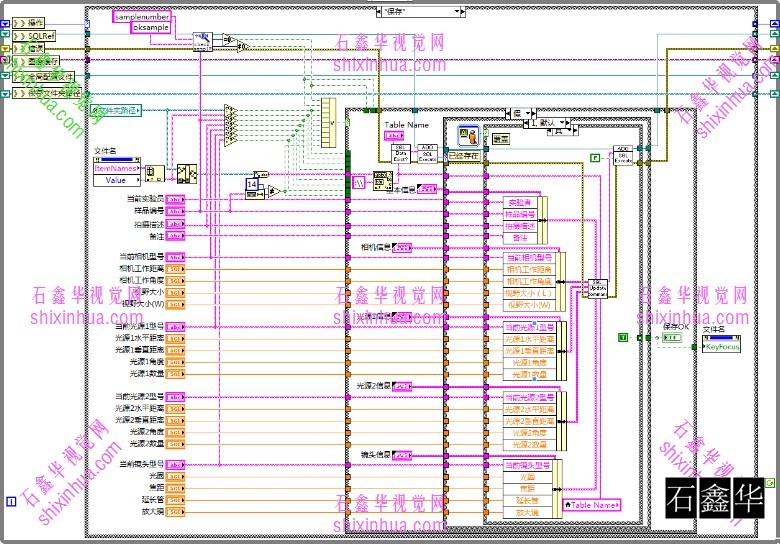Screen dimensions: 780x544
Task: Select the SQL Update VI icon
Action: (x=598, y=288)
